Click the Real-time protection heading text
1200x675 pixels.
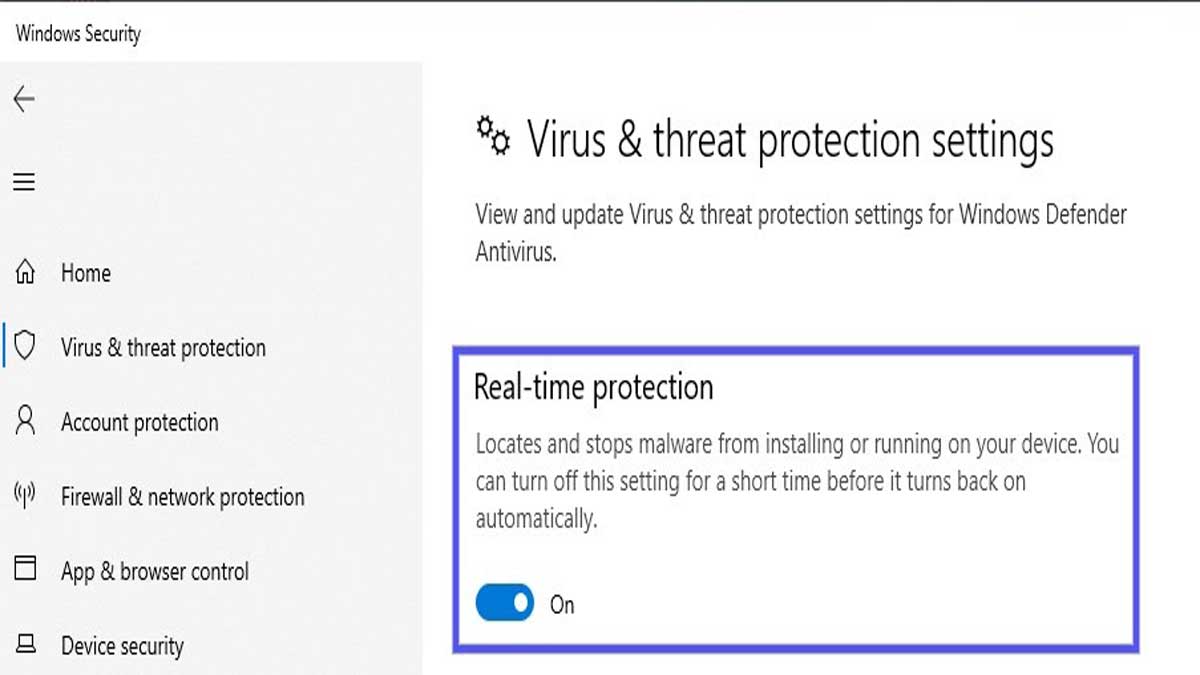click(594, 388)
